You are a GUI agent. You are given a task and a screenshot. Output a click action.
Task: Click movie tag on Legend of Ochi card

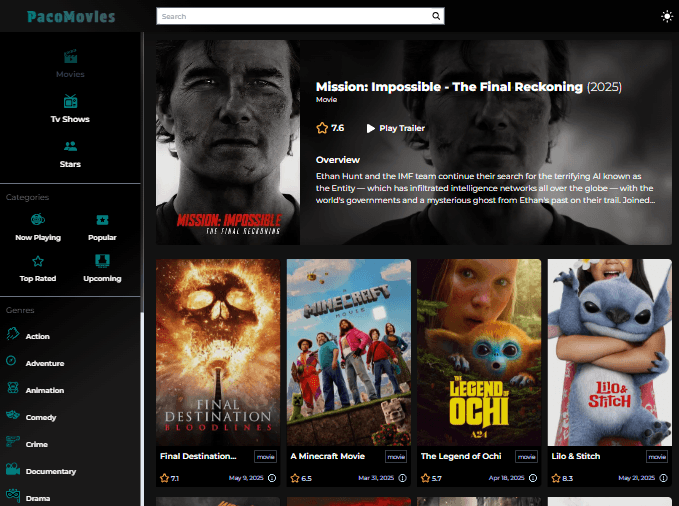pos(527,457)
